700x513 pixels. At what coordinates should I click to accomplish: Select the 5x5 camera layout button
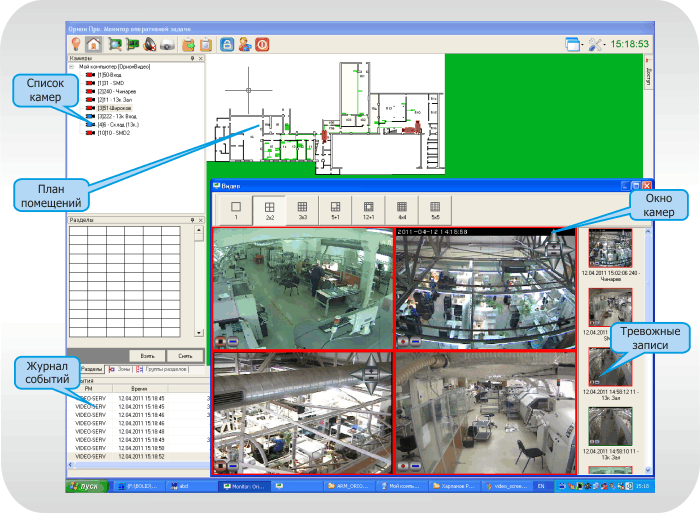pyautogui.click(x=435, y=210)
